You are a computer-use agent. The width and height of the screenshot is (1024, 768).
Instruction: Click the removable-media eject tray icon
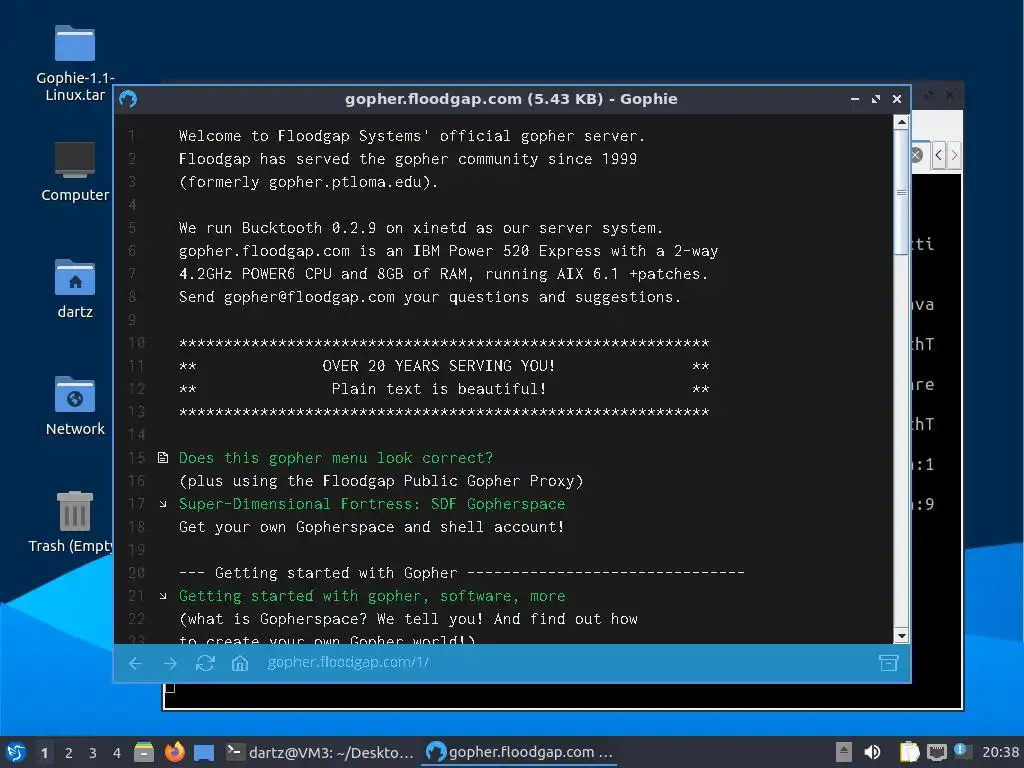(x=844, y=752)
